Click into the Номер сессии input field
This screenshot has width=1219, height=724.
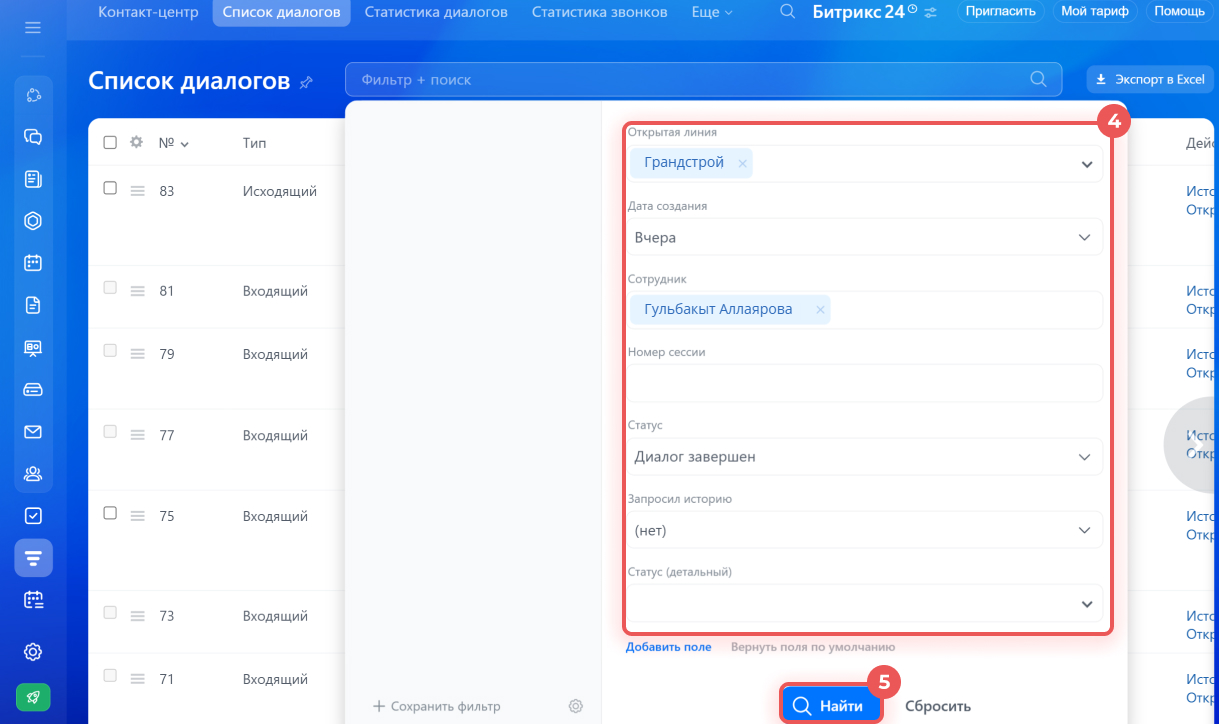tap(865, 383)
